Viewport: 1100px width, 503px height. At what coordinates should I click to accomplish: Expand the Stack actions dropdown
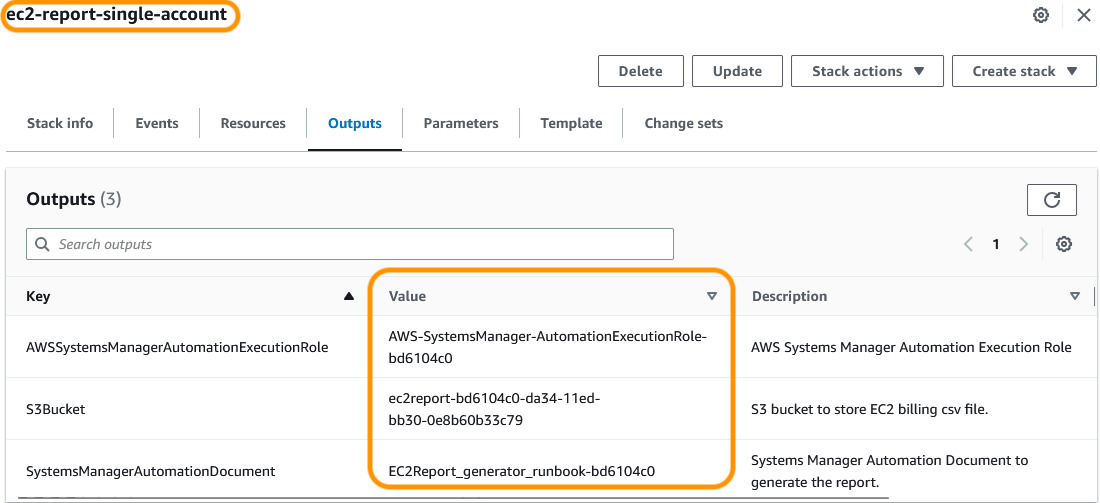tap(867, 72)
